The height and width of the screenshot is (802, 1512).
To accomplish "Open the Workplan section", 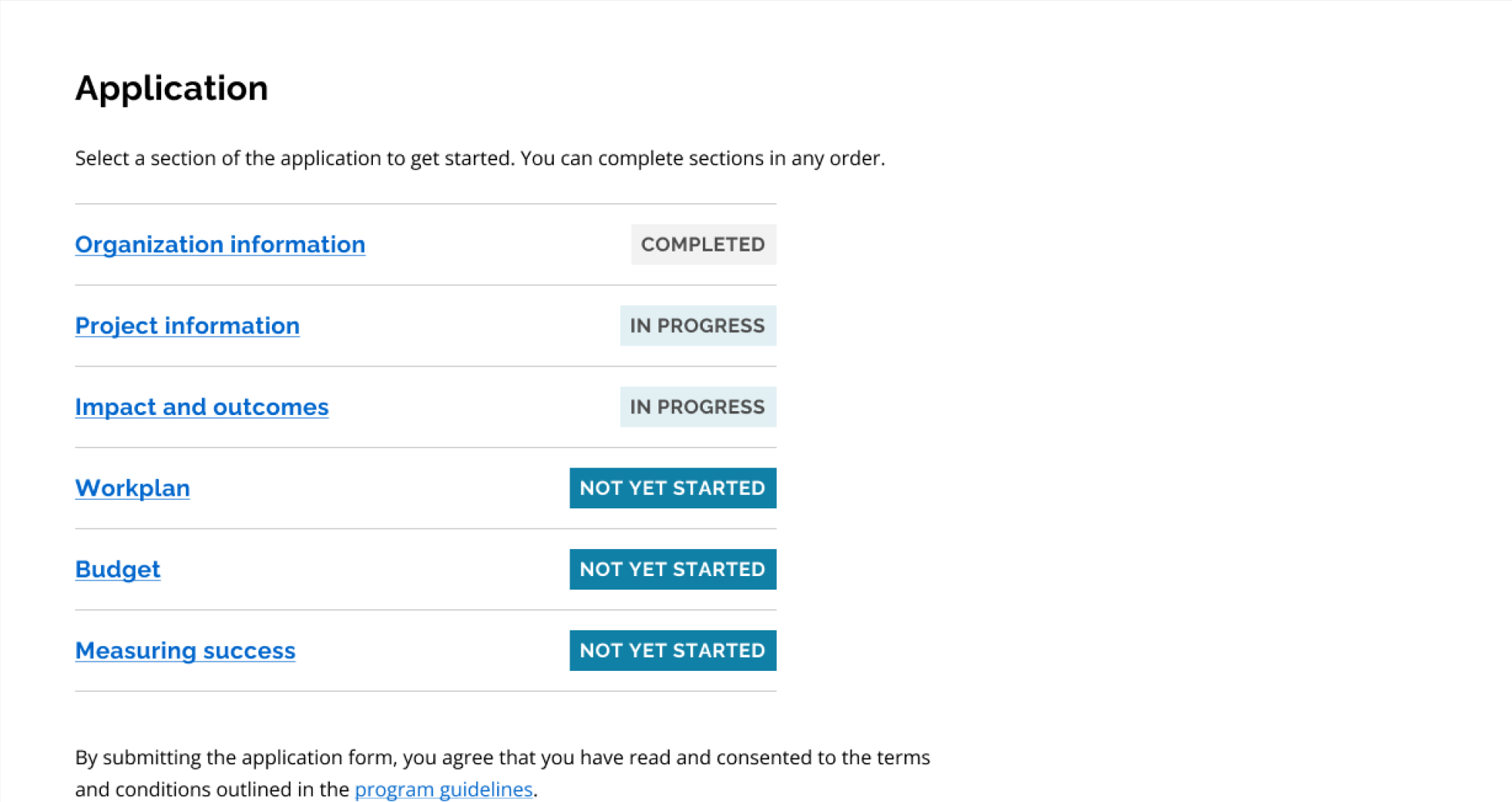I will 132,488.
